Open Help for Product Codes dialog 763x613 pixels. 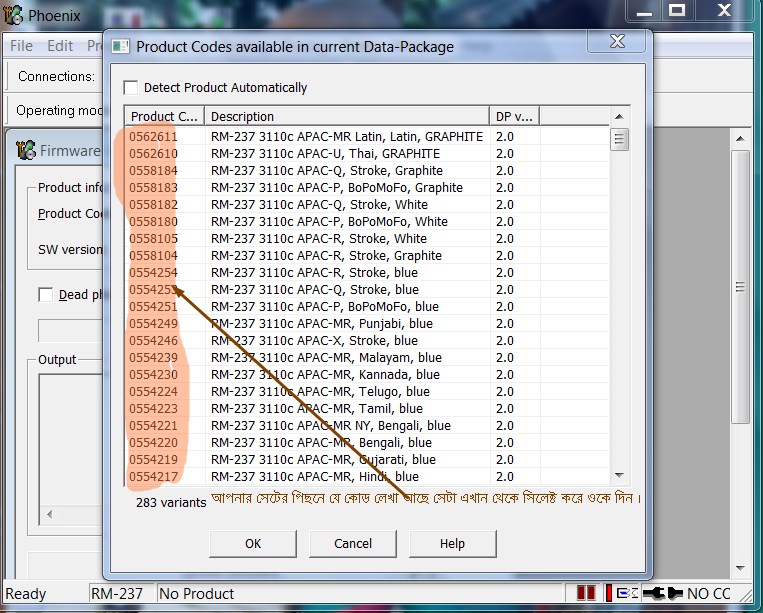453,543
